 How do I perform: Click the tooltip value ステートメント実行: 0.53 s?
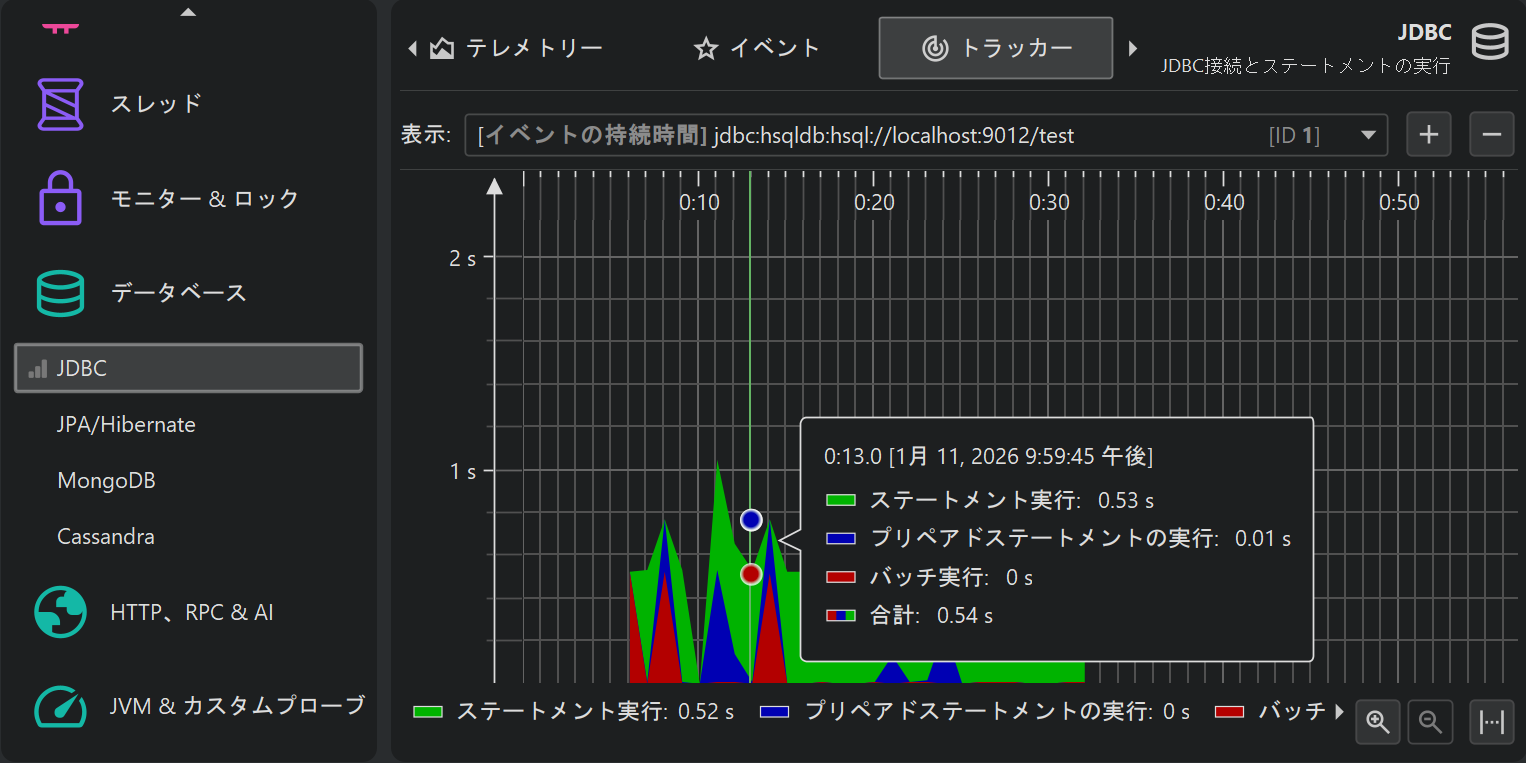coord(1012,500)
